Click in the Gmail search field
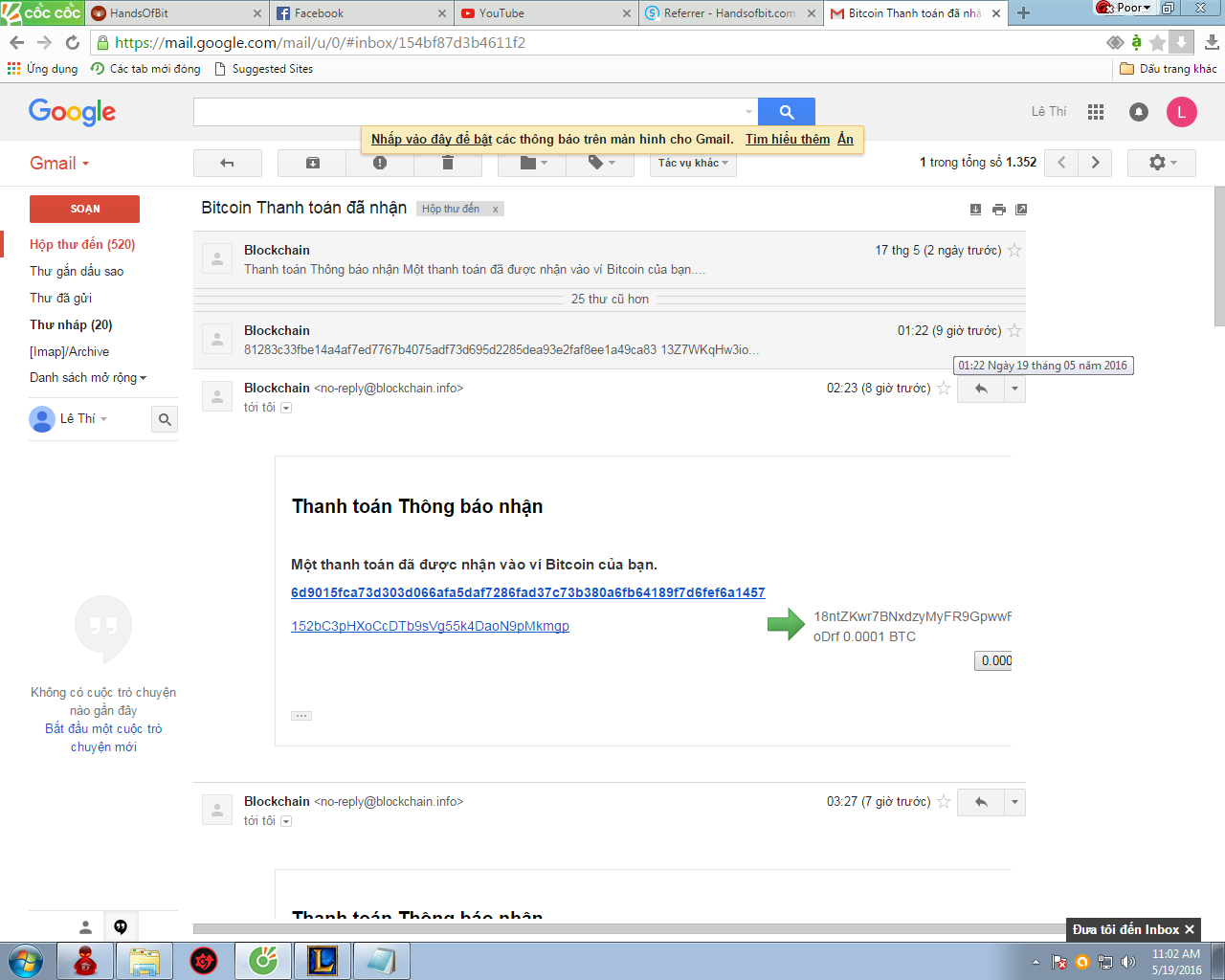1225x980 pixels. coord(469,112)
